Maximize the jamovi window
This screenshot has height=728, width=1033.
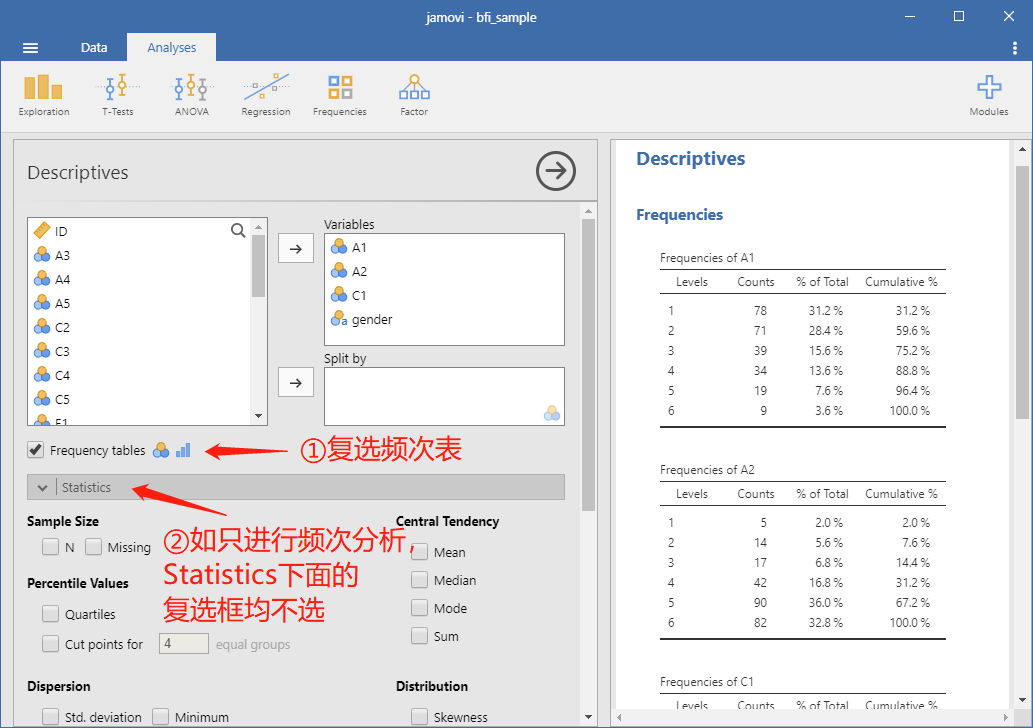[x=959, y=16]
